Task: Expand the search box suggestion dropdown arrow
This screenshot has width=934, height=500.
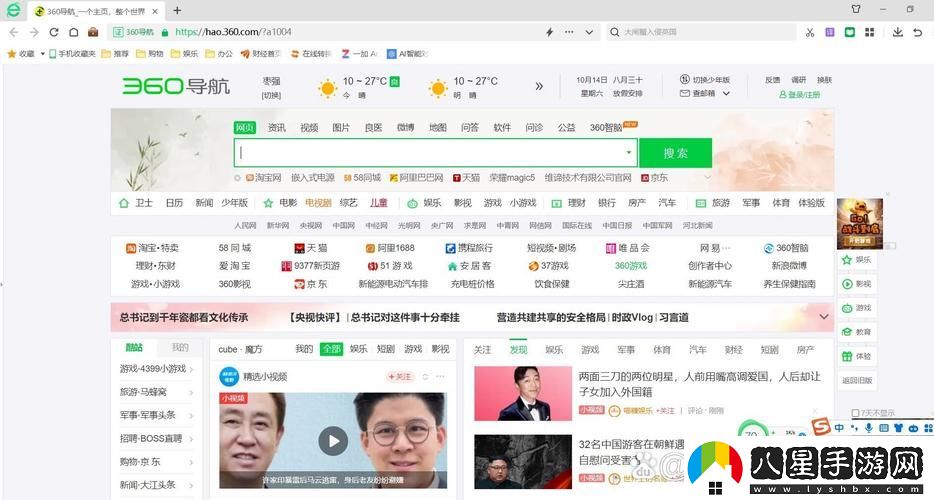Action: click(x=628, y=153)
